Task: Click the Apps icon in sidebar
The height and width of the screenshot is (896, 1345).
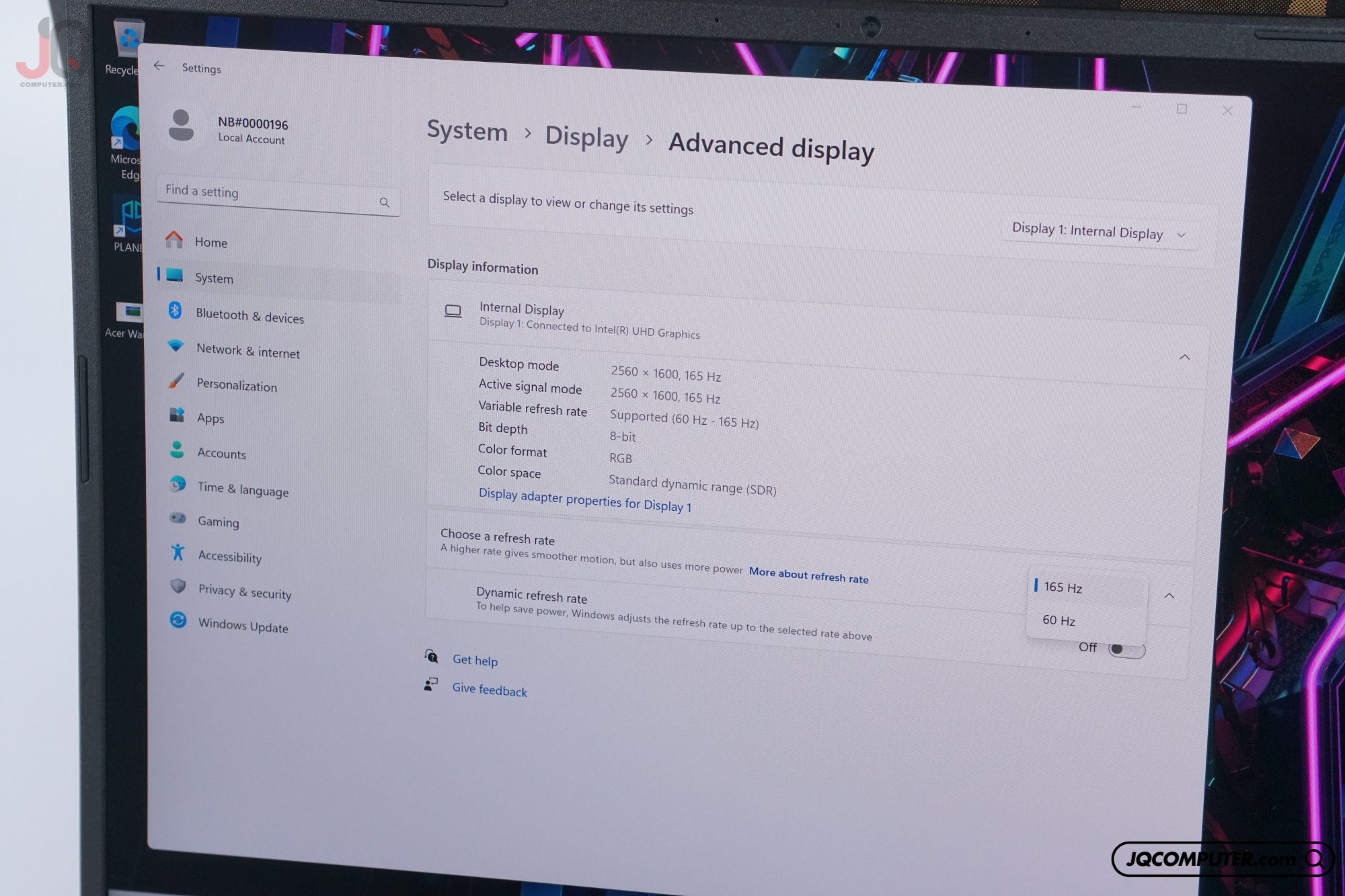Action: 177,415
